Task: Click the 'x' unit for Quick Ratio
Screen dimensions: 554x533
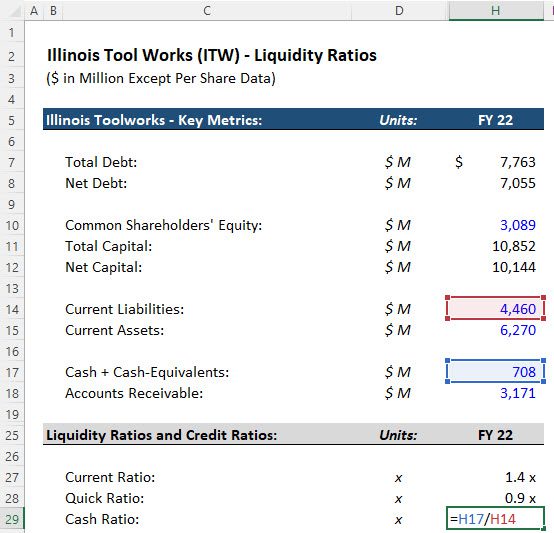Action: [398, 499]
